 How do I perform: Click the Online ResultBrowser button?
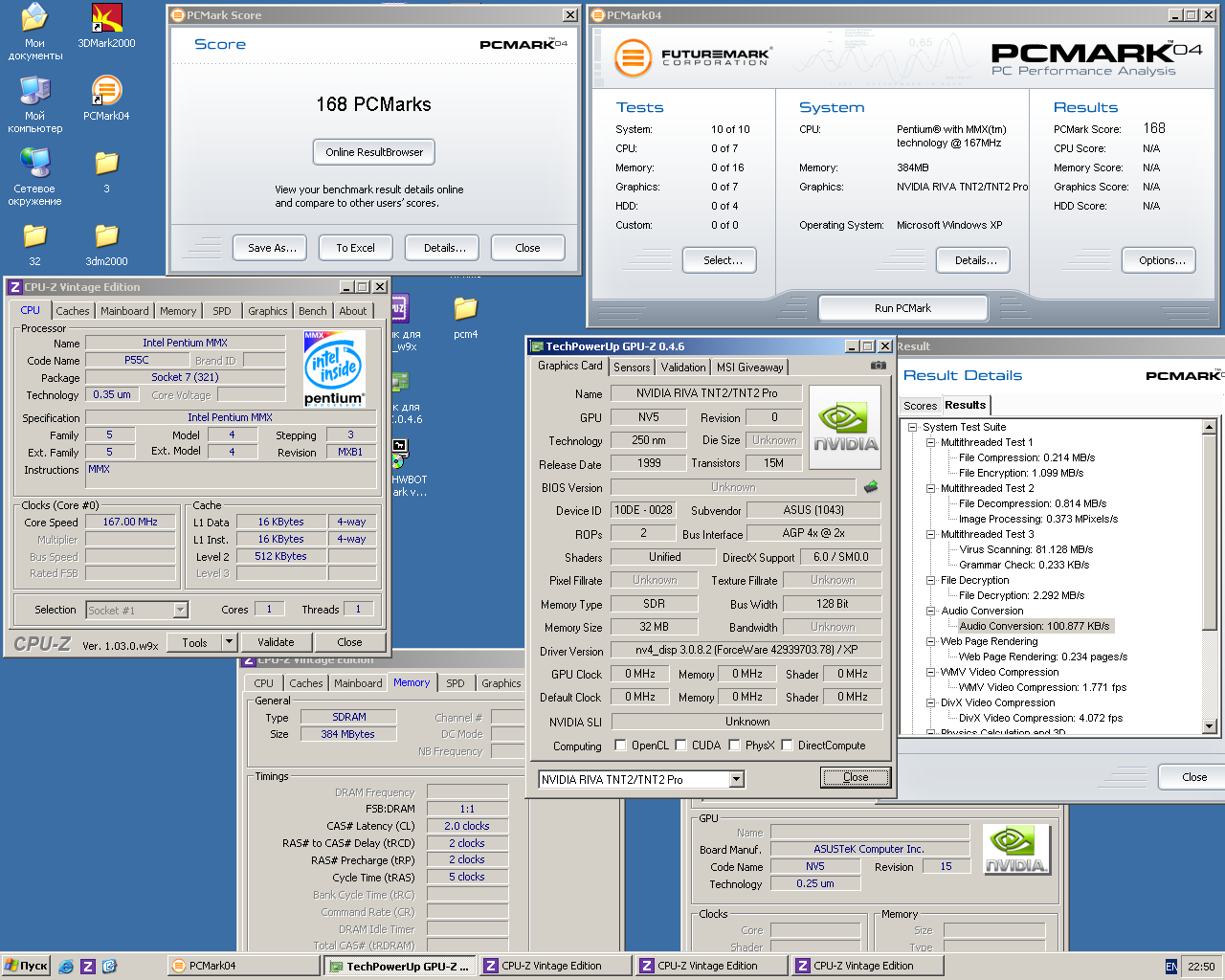point(374,152)
